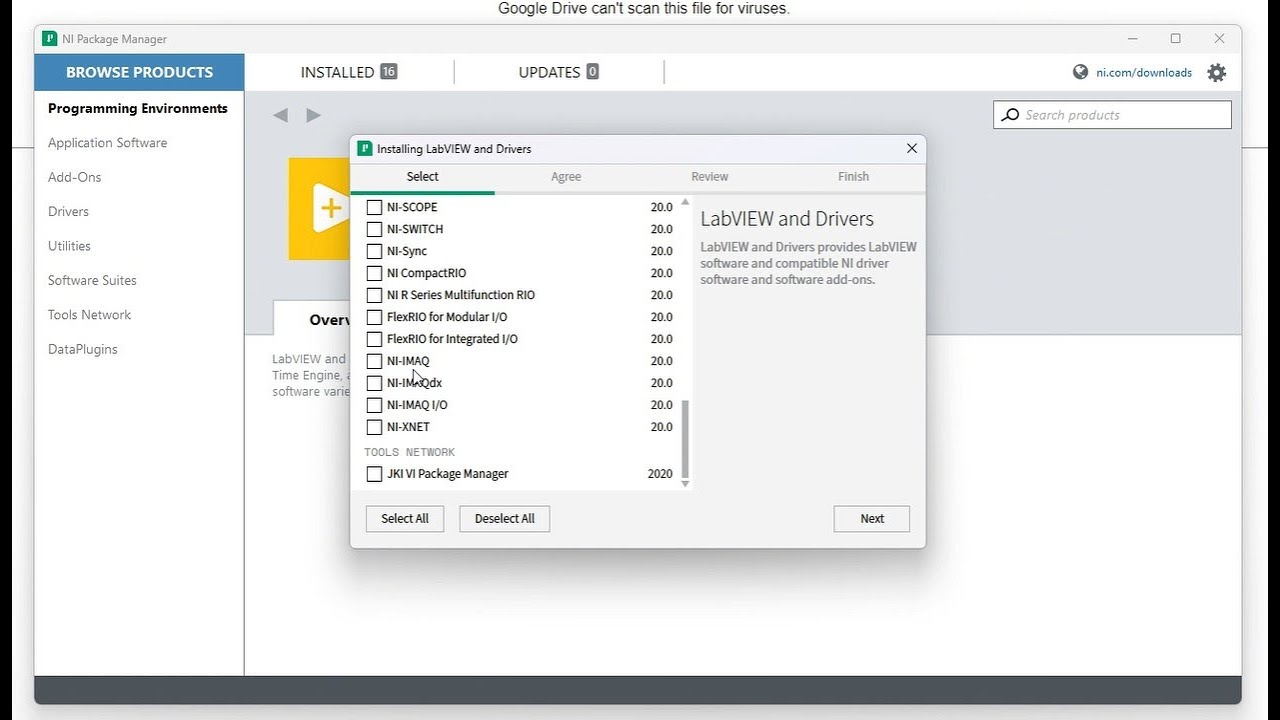1280x720 pixels.
Task: Enable the NI-XNET checkbox
Action: [374, 427]
